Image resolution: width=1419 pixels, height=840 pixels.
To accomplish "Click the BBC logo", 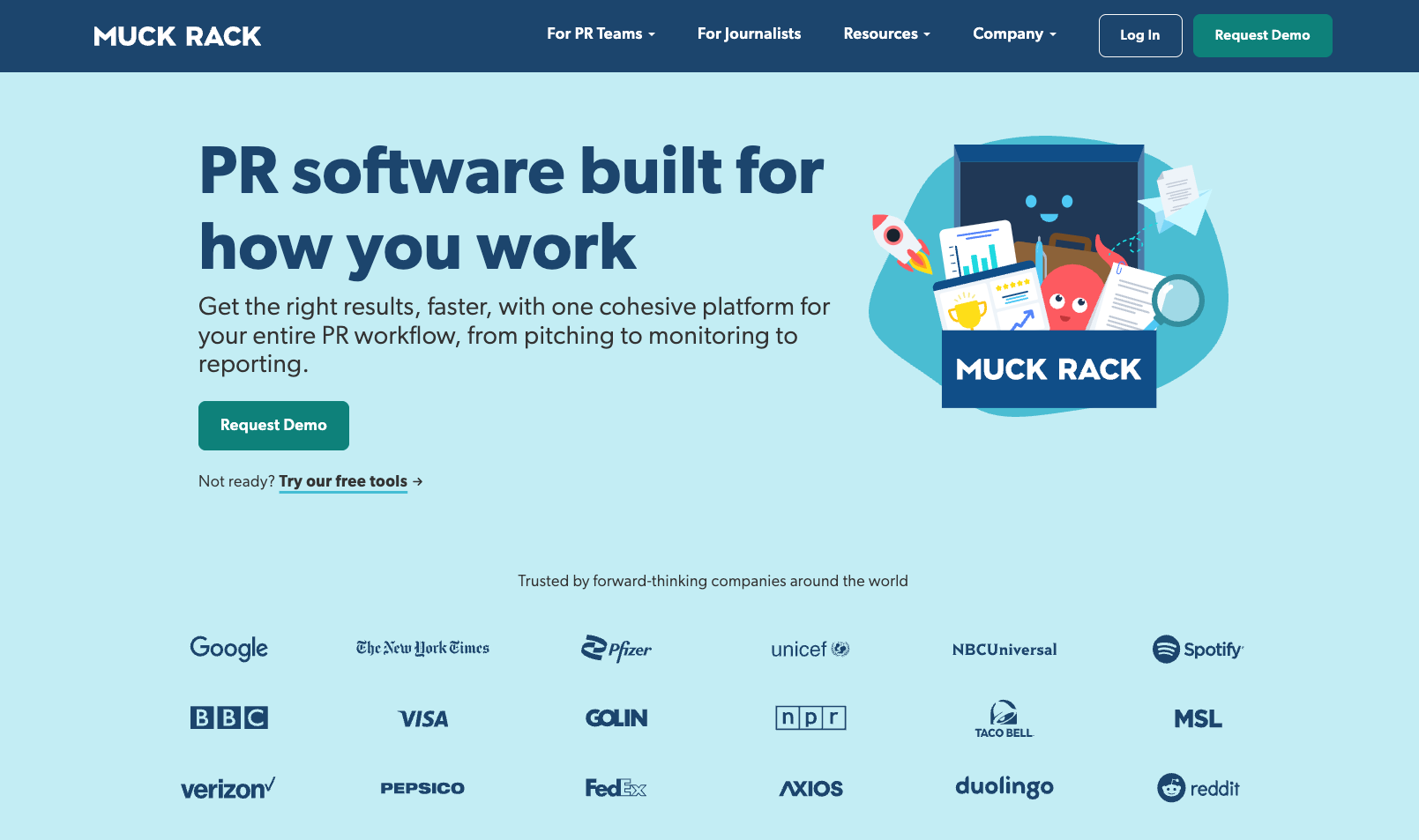I will click(x=229, y=717).
